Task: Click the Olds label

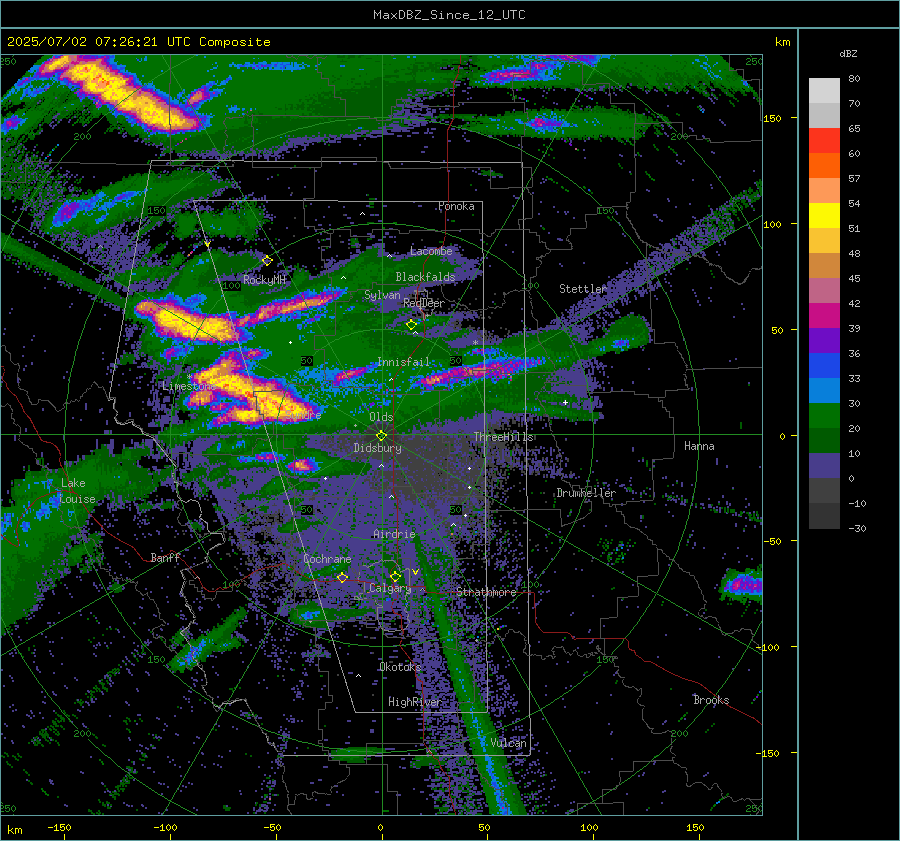Action: click(381, 417)
